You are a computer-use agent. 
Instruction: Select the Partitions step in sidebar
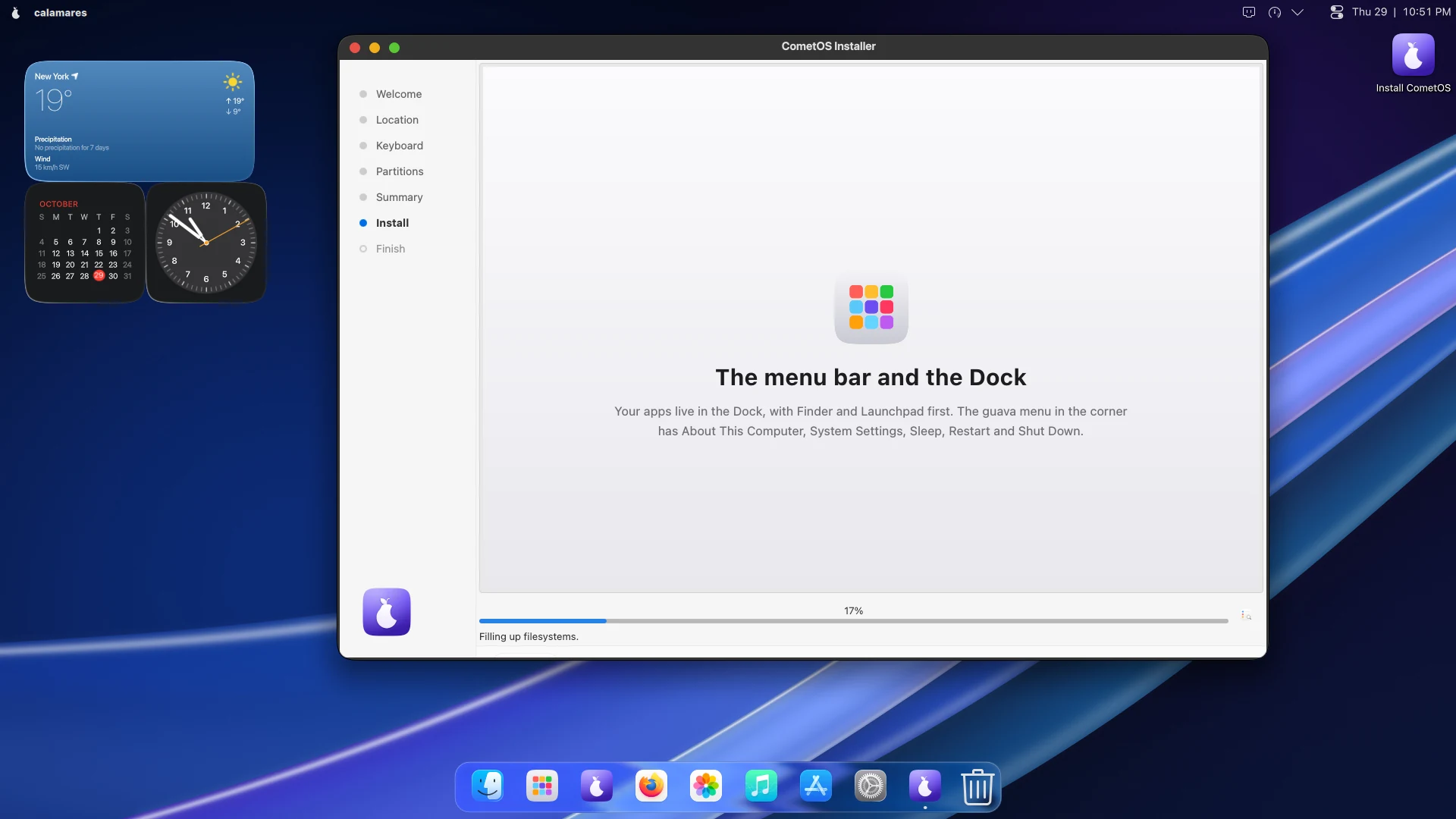pyautogui.click(x=400, y=171)
